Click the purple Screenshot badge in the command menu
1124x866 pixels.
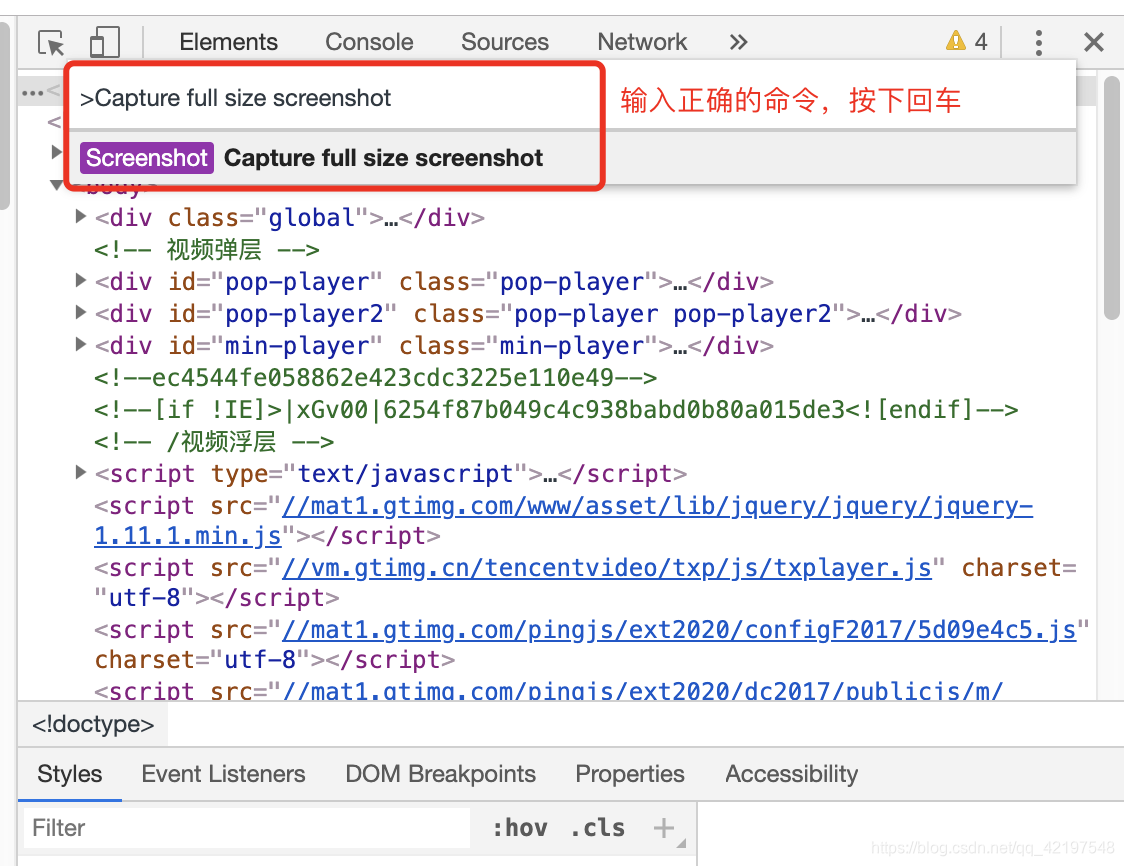tap(146, 157)
